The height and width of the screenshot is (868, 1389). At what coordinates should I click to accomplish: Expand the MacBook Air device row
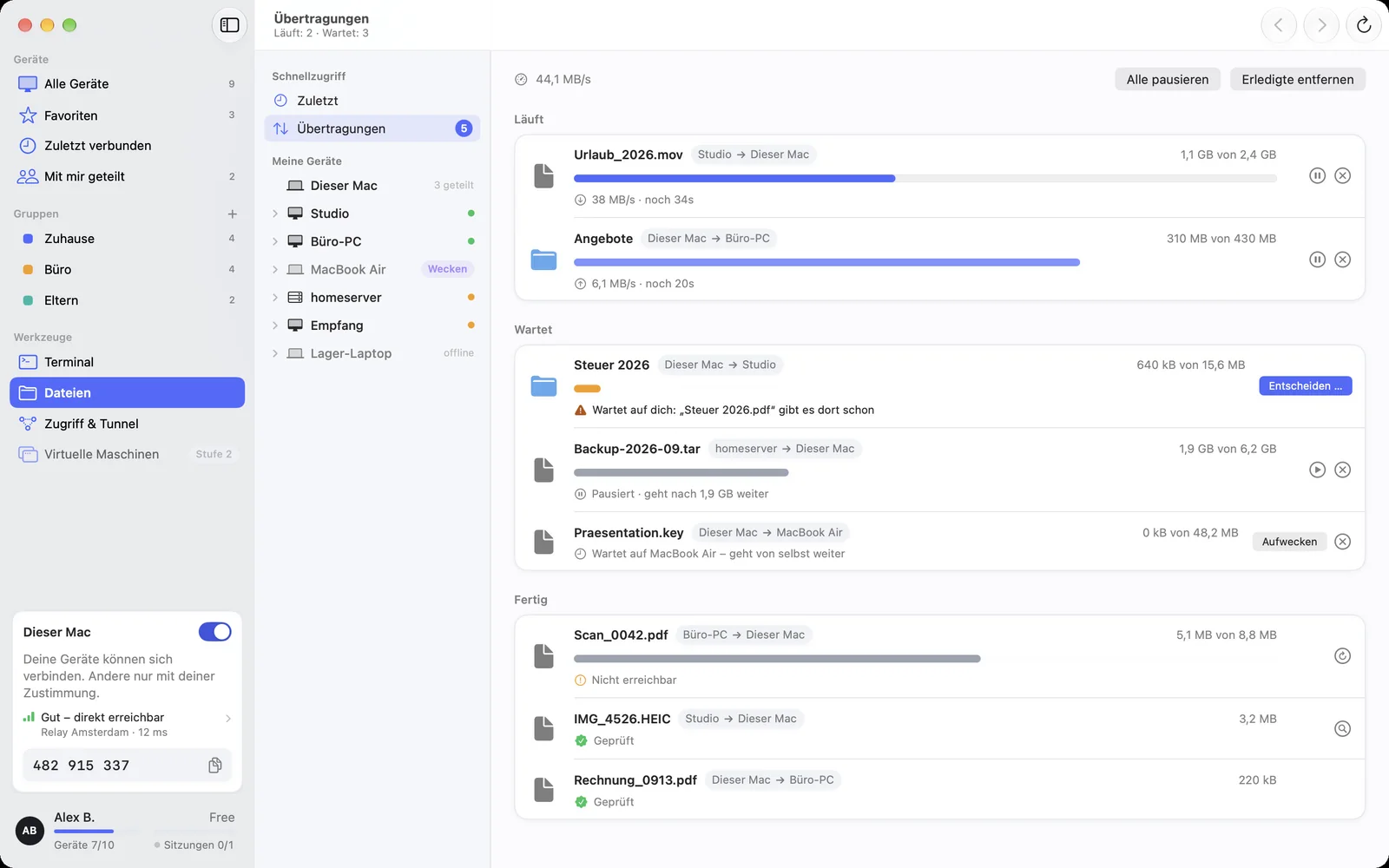click(275, 270)
